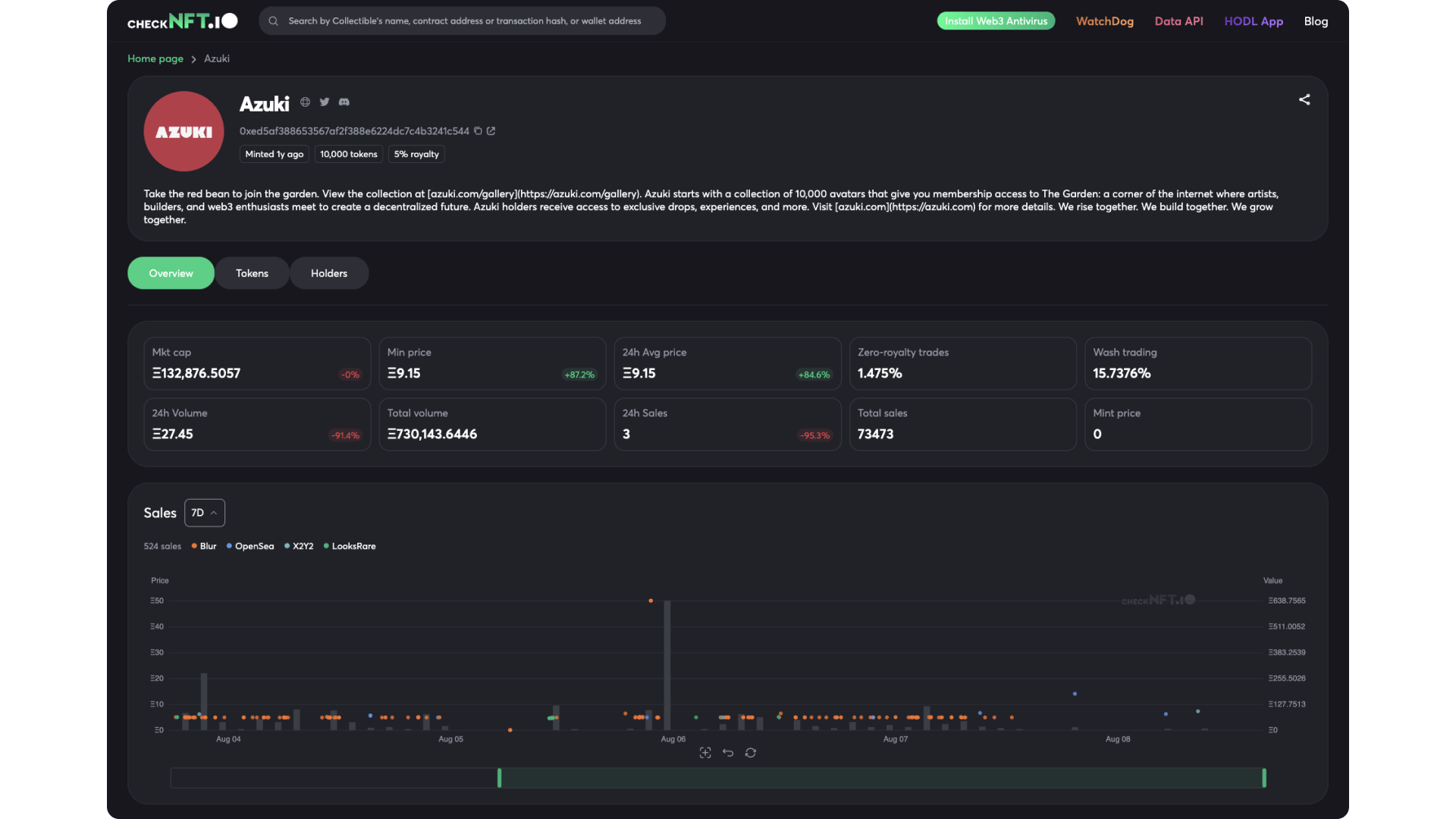Click the contract address text
Screen dimensions: 1456x819
point(354,131)
